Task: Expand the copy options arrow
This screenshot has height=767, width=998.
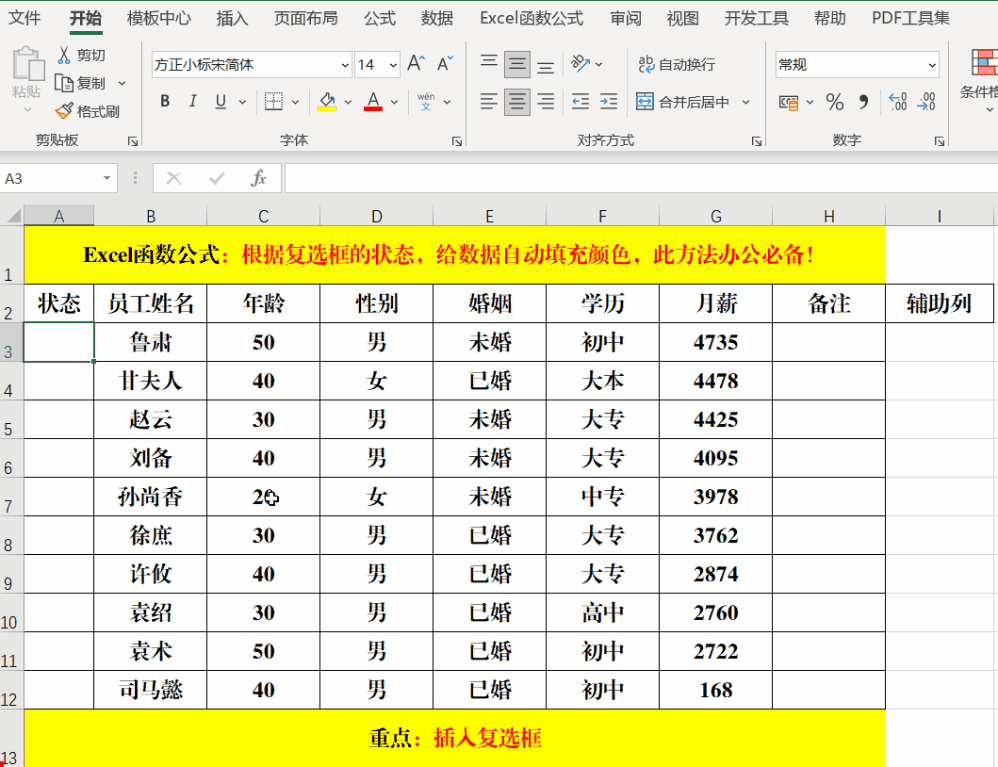Action: click(x=122, y=83)
